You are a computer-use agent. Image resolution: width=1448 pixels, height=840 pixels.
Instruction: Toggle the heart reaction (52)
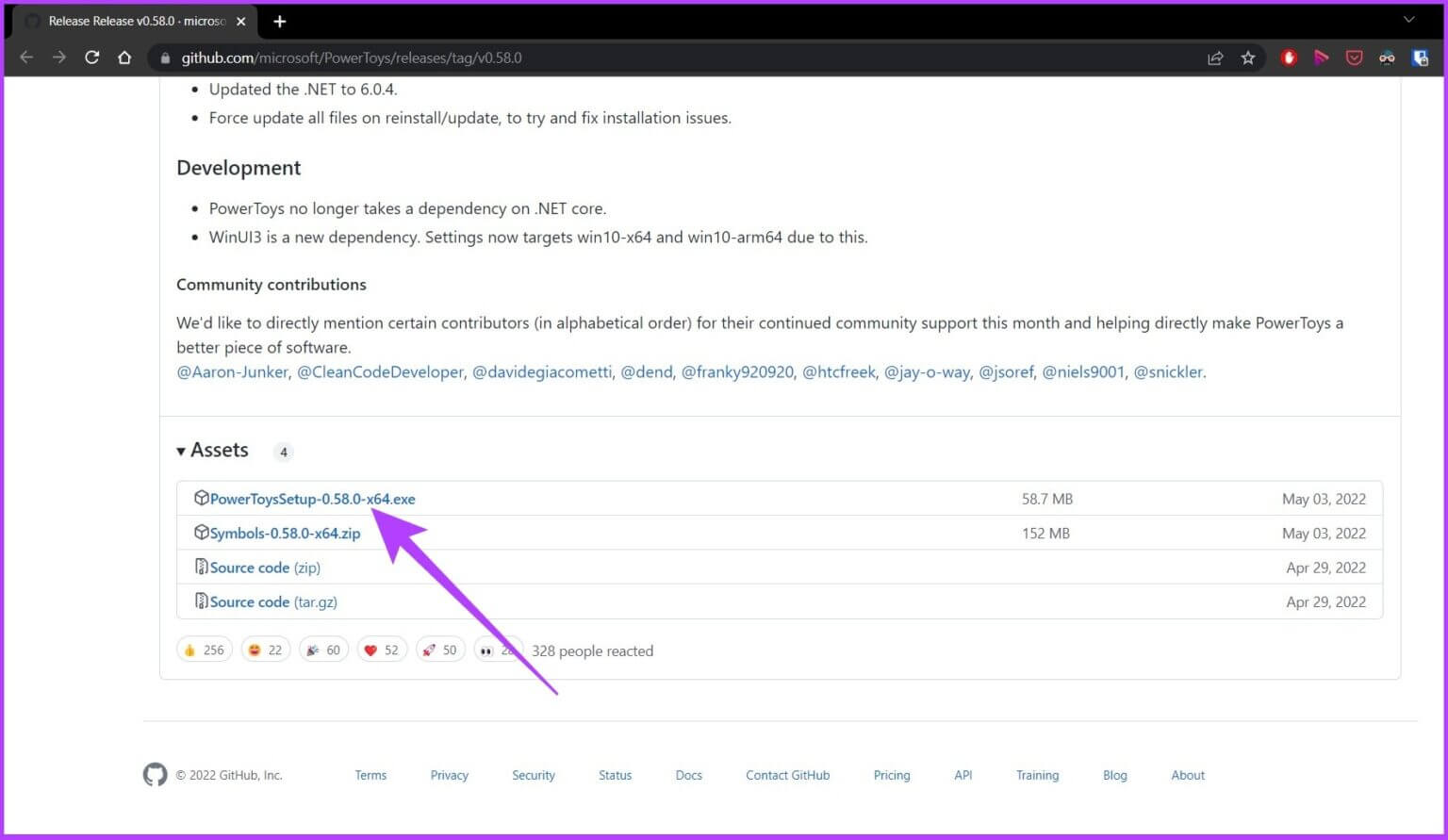coord(382,650)
